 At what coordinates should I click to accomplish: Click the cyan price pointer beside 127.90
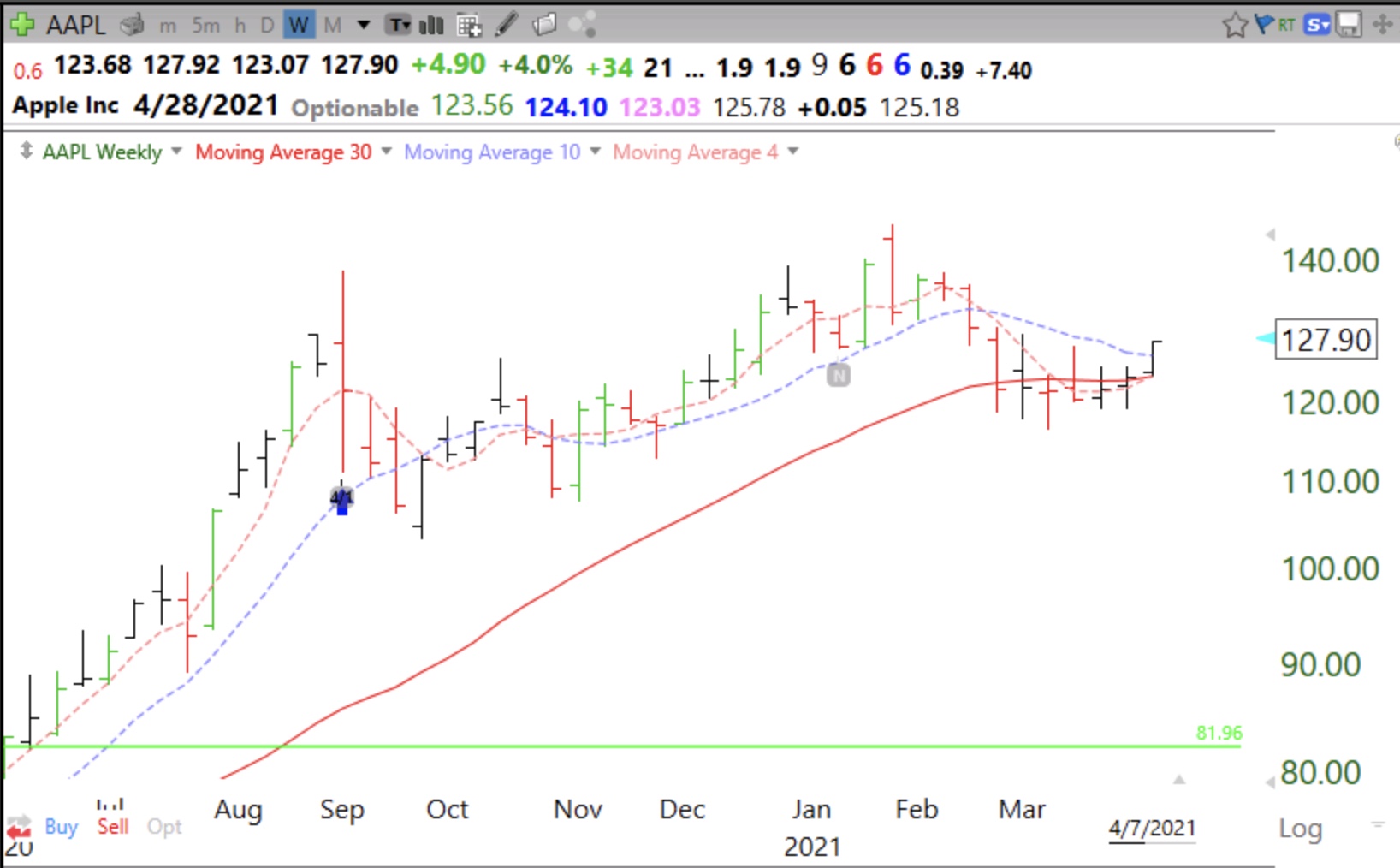pos(1265,339)
